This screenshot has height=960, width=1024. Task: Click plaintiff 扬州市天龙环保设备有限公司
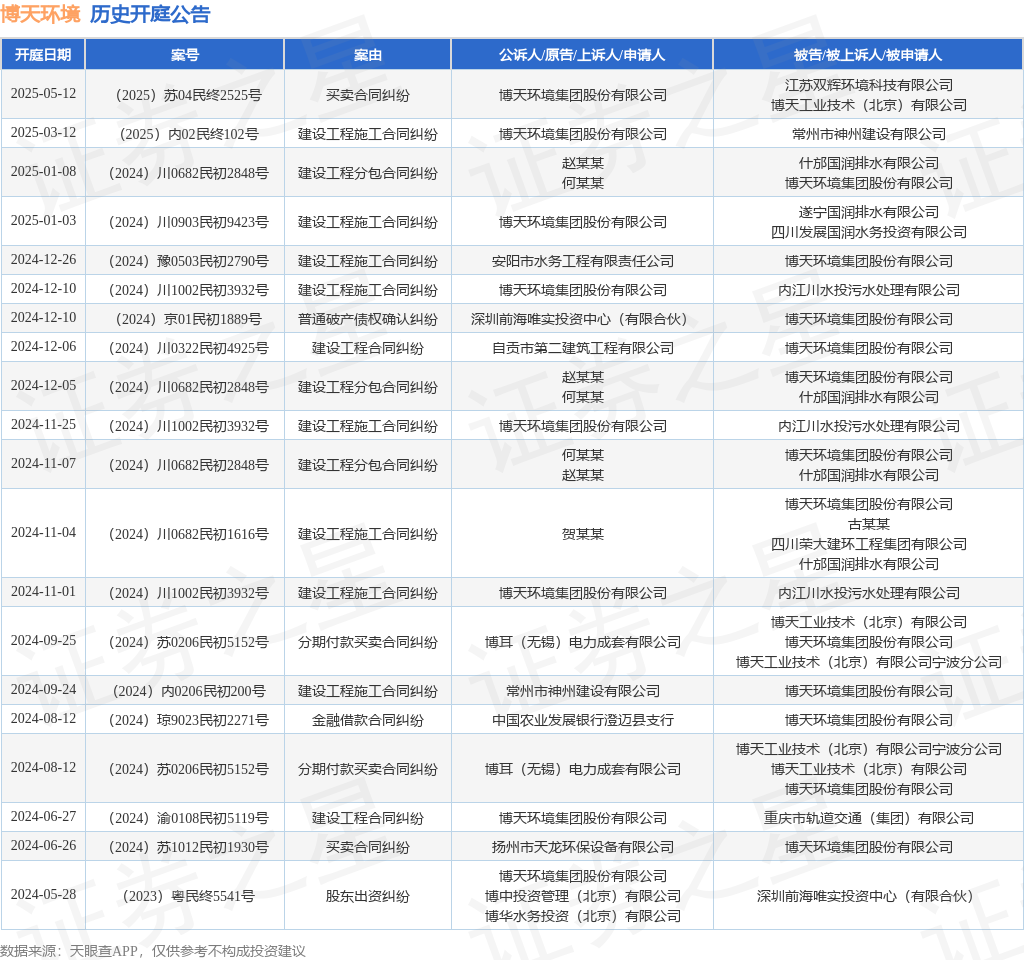(x=583, y=847)
